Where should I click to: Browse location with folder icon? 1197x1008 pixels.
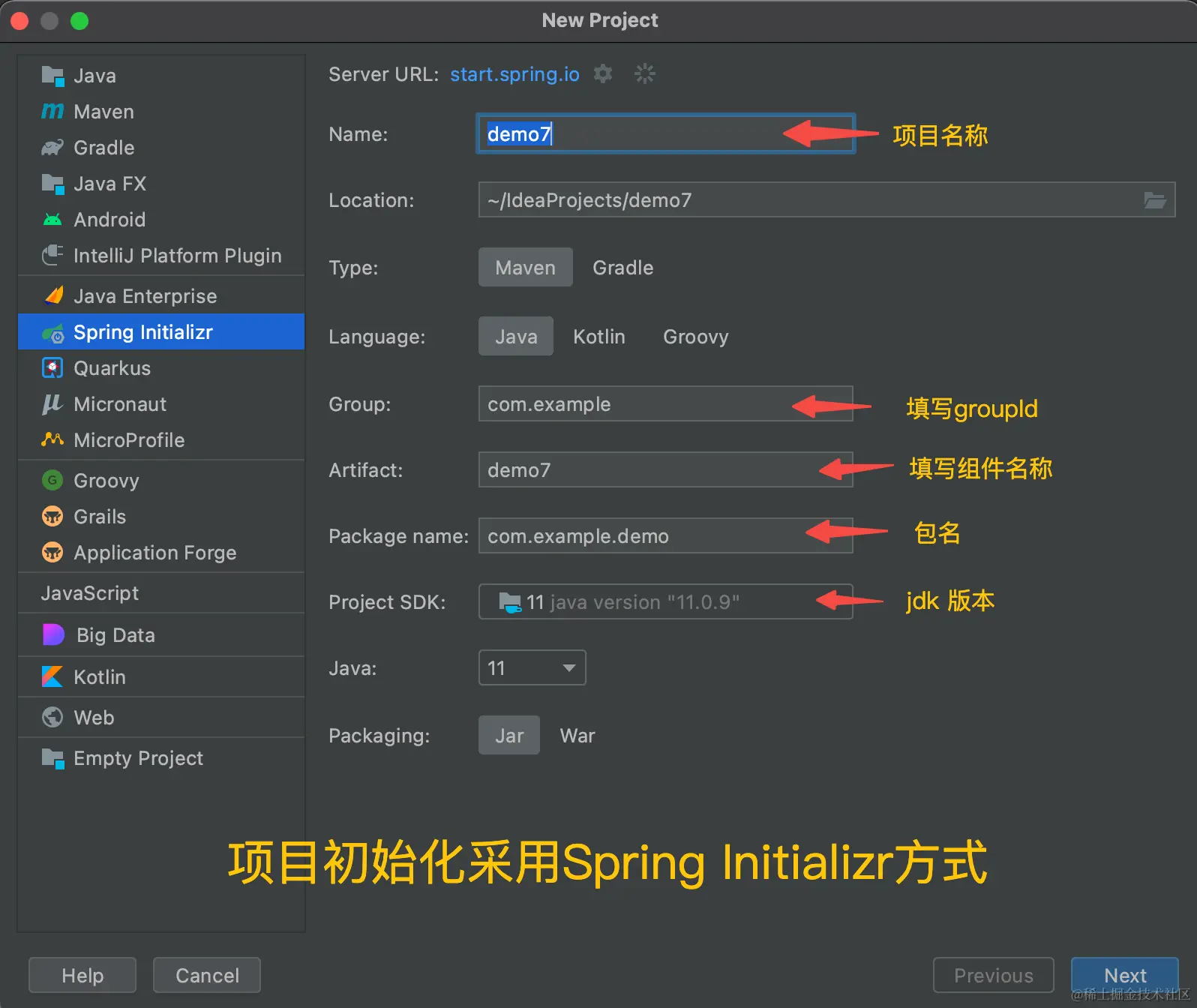pos(1155,200)
